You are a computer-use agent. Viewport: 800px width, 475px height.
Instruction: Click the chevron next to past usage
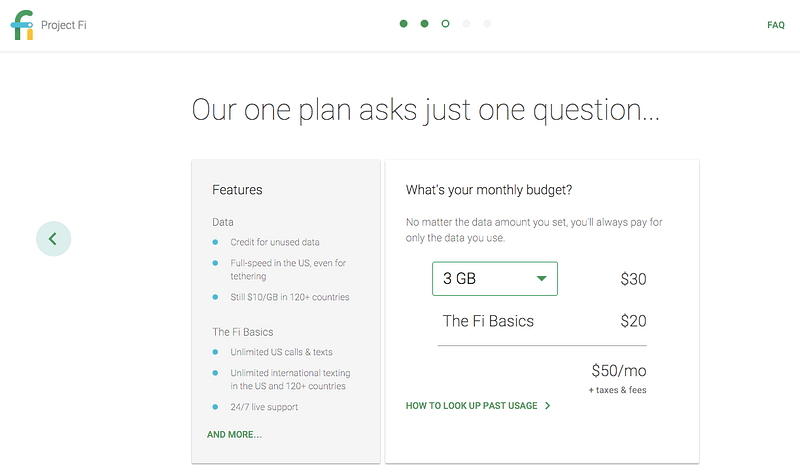click(x=547, y=406)
